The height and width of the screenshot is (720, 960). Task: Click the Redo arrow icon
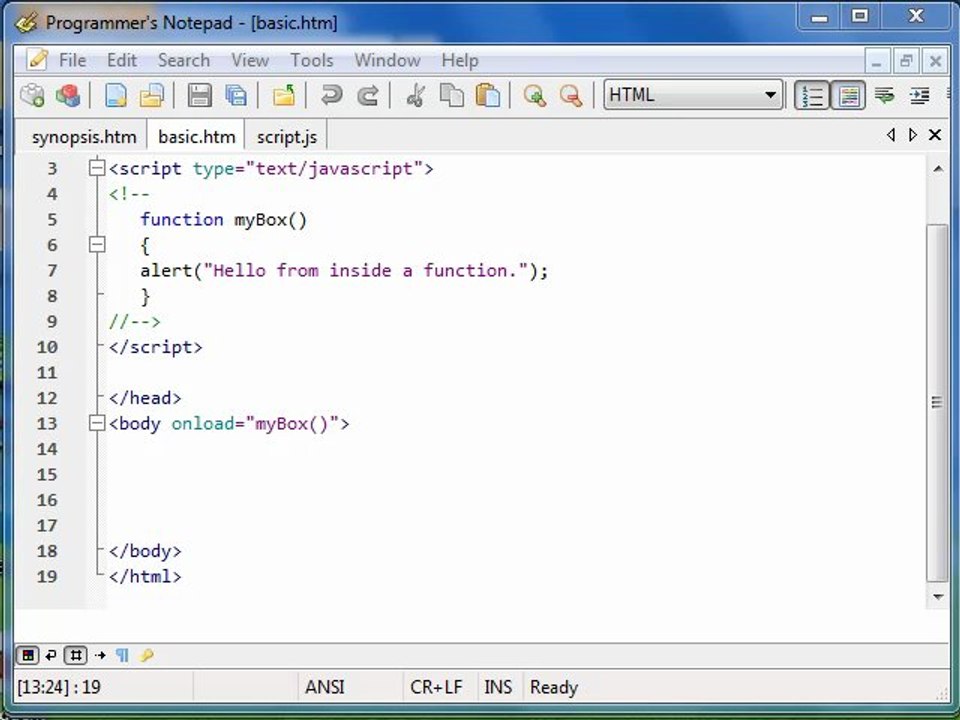(367, 96)
